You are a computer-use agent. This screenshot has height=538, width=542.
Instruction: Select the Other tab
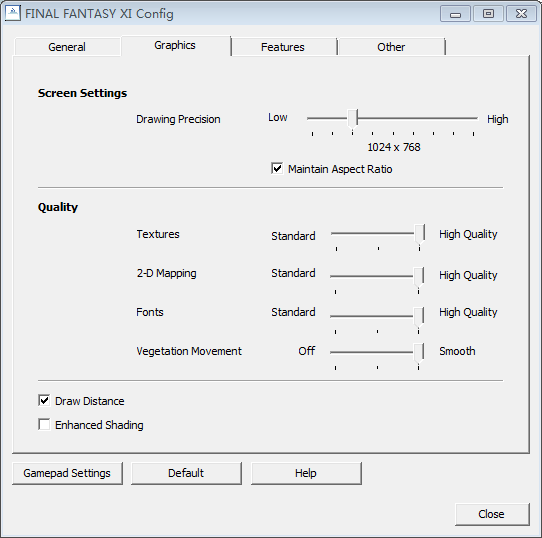391,47
